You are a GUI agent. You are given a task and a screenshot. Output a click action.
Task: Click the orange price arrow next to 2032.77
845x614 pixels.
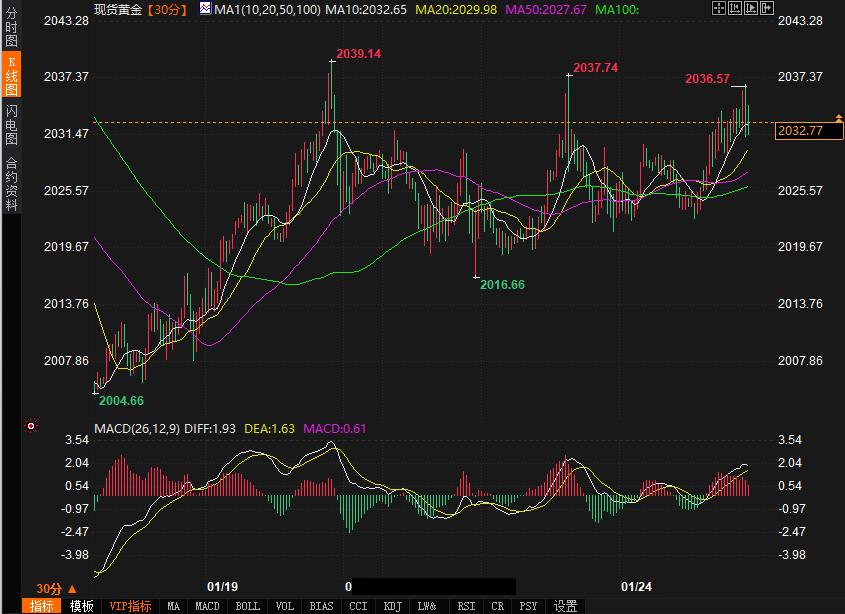pyautogui.click(x=838, y=117)
